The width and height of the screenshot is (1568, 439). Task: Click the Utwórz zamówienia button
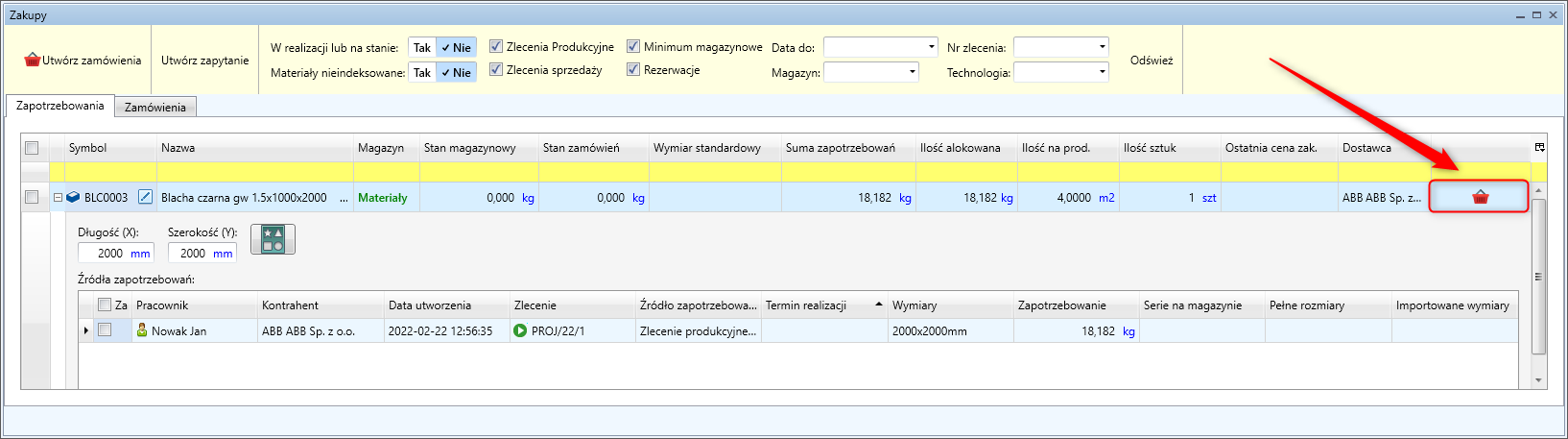83,60
